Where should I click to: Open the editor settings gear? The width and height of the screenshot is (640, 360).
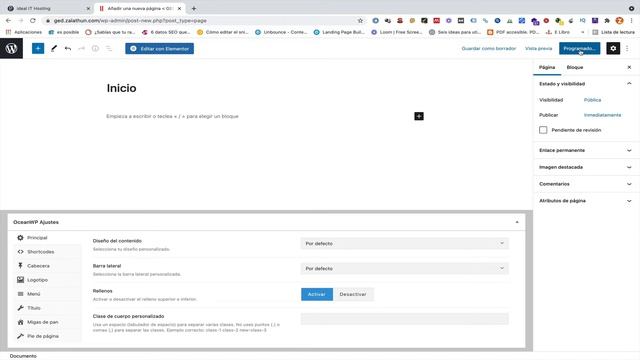pos(613,49)
